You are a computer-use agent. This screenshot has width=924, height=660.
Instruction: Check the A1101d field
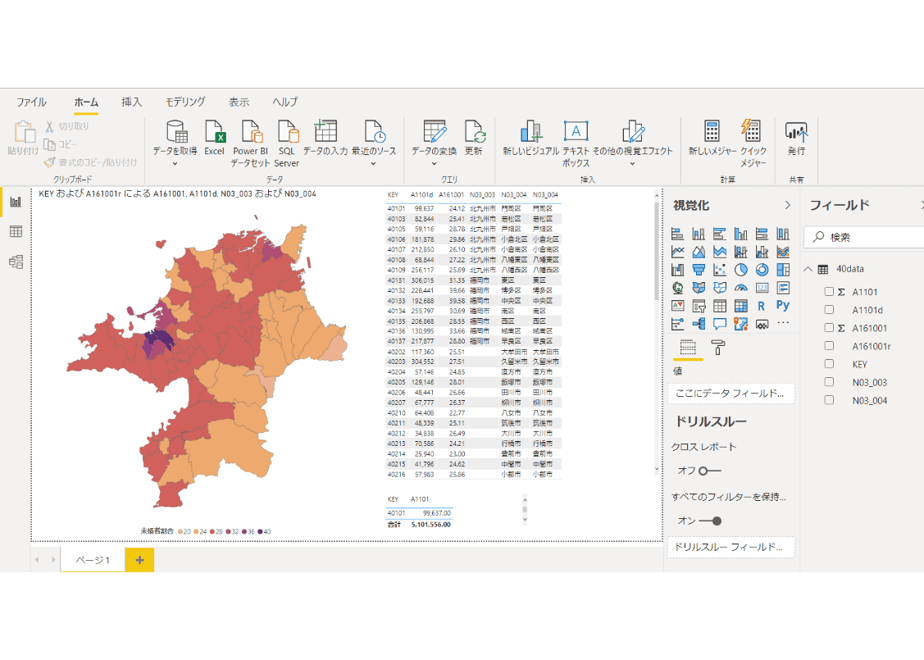(829, 310)
